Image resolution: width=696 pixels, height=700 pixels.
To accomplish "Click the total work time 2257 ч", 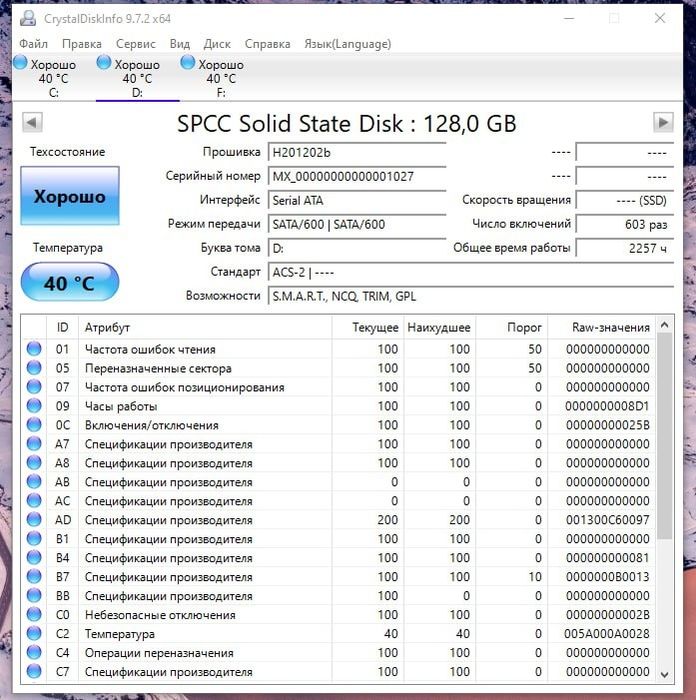I will [625, 248].
